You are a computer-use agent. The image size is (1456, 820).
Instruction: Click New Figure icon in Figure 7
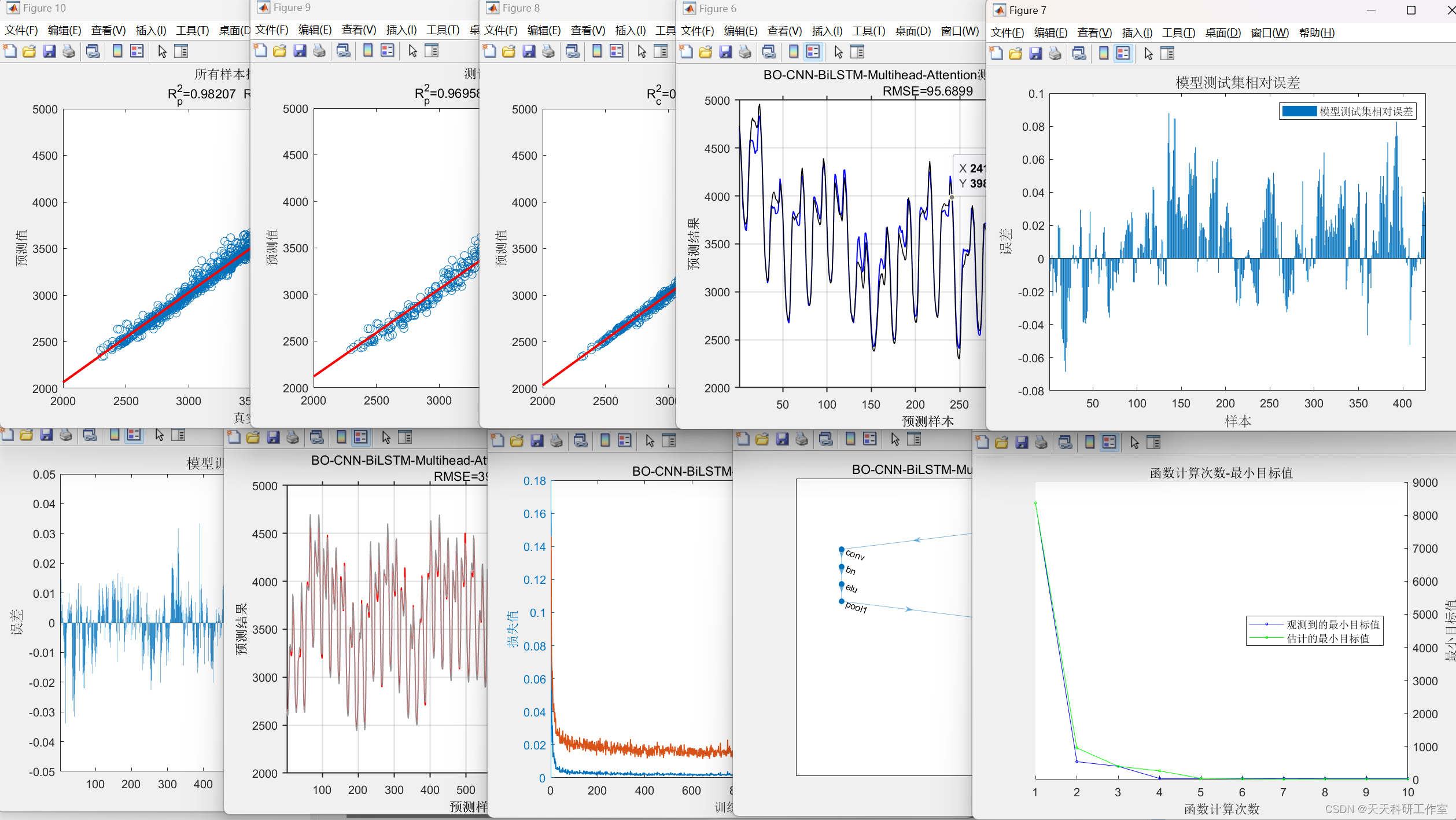pos(996,53)
